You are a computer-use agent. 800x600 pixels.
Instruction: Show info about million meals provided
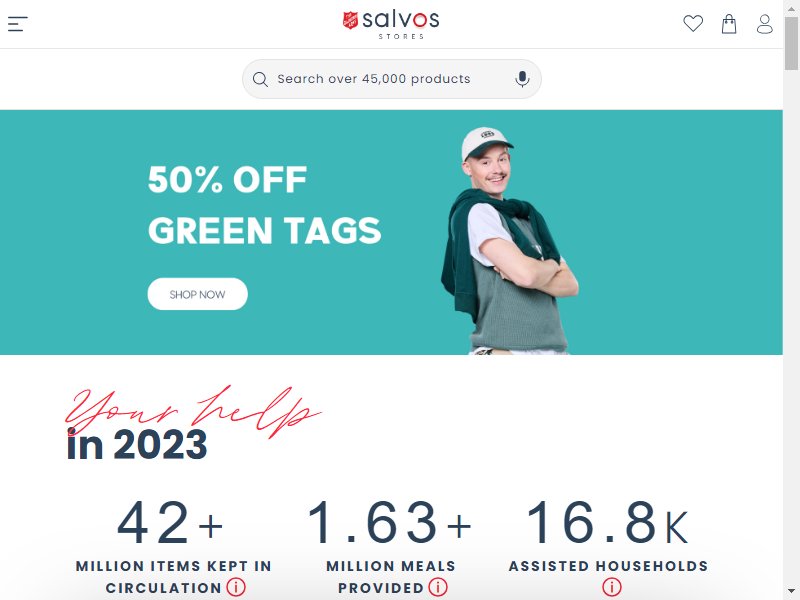pos(438,587)
